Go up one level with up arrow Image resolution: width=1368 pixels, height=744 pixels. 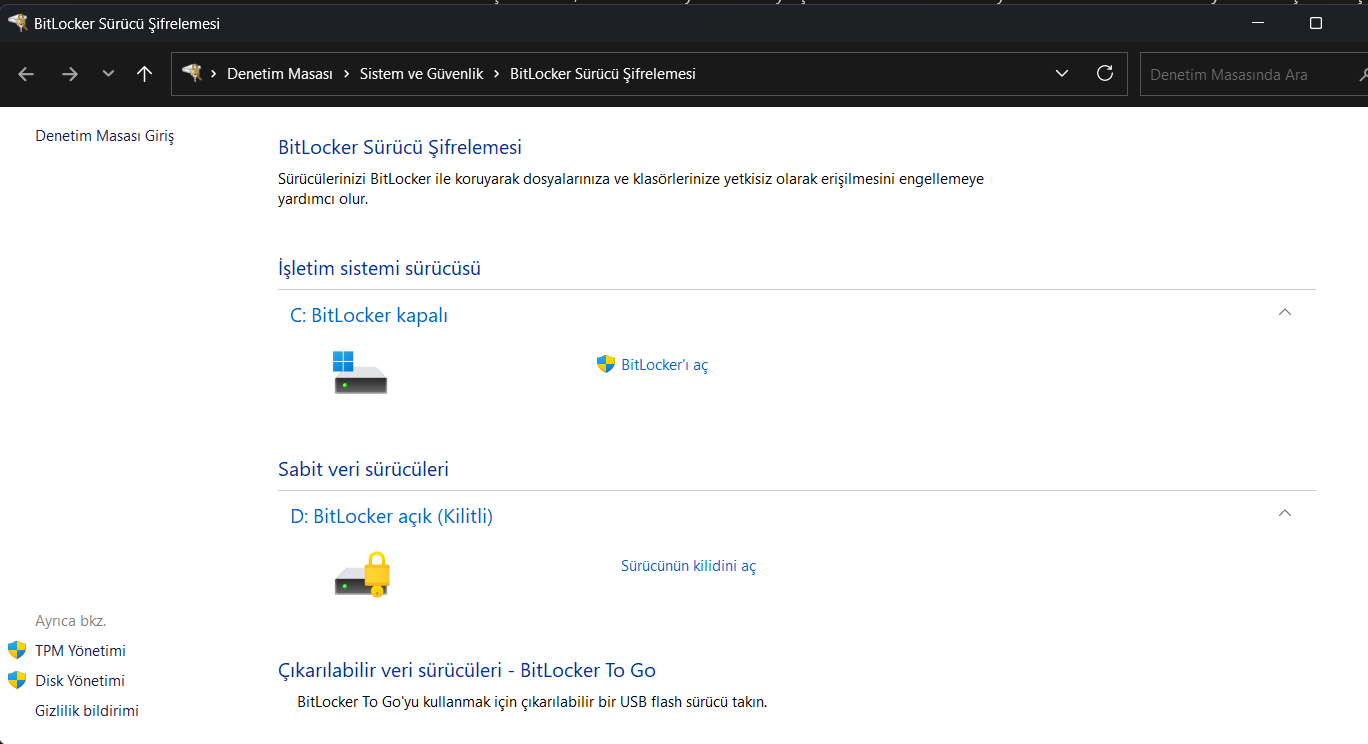[x=145, y=74]
